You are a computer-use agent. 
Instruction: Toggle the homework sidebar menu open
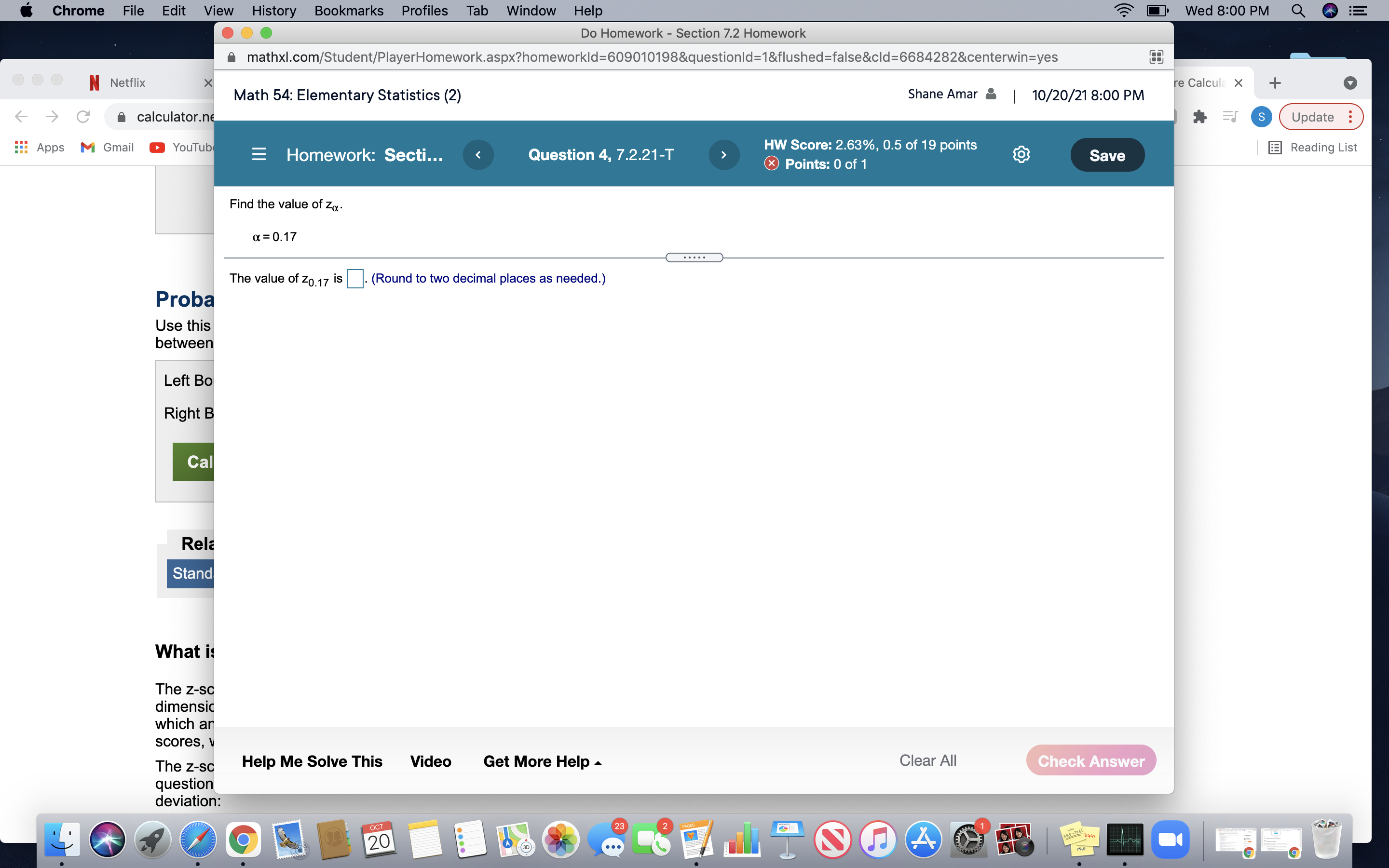click(x=258, y=155)
